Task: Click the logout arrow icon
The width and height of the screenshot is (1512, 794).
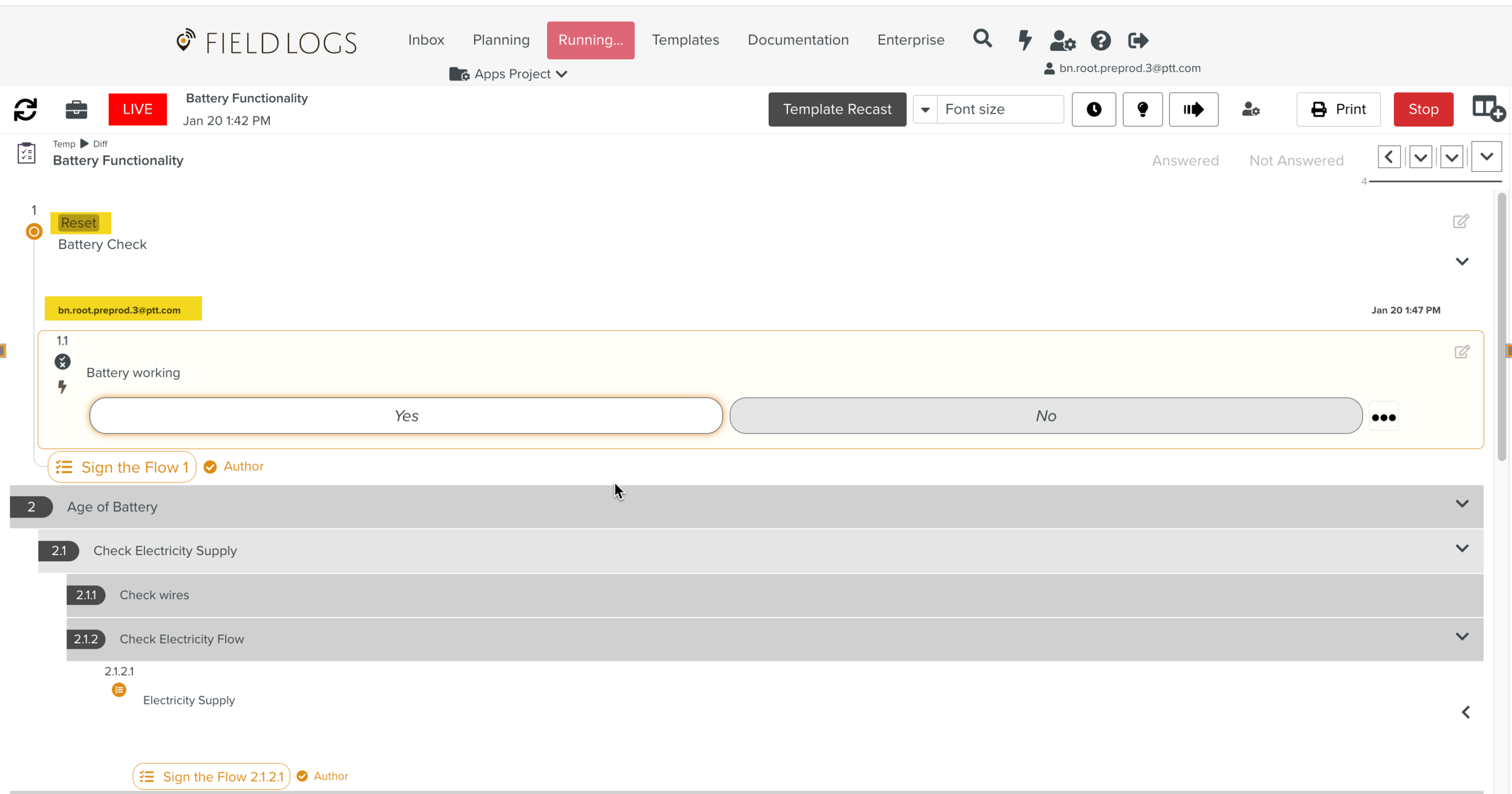Action: (1138, 41)
